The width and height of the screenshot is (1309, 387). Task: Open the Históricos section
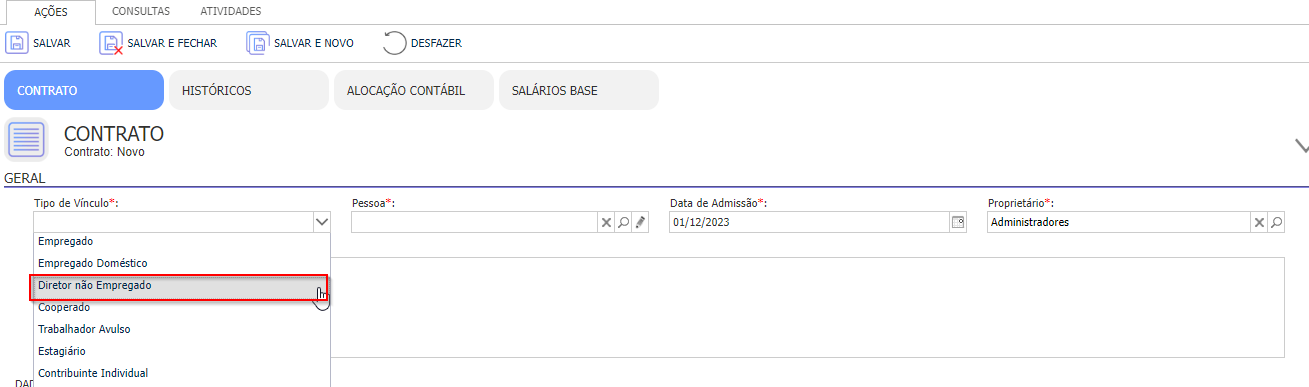tap(249, 90)
